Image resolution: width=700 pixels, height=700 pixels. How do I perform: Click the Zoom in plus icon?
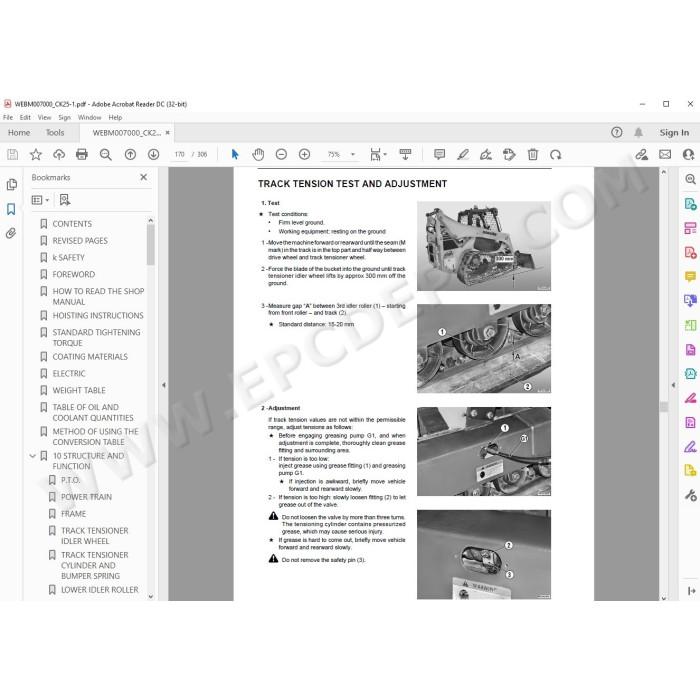tap(304, 154)
